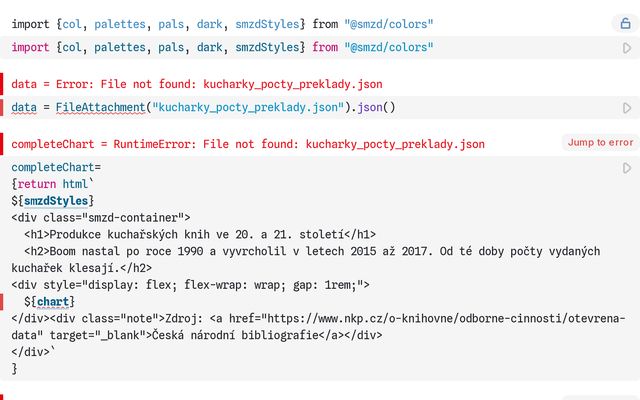Click the div class="smzd-container" line

tap(101, 218)
